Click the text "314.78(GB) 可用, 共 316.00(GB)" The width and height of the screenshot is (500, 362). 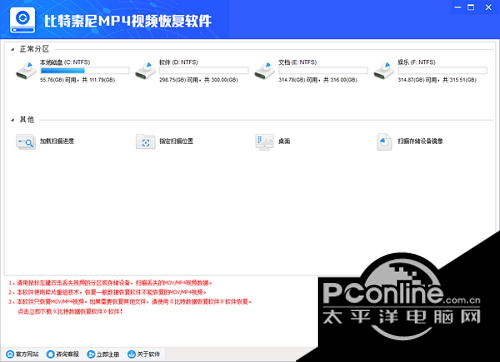click(318, 80)
